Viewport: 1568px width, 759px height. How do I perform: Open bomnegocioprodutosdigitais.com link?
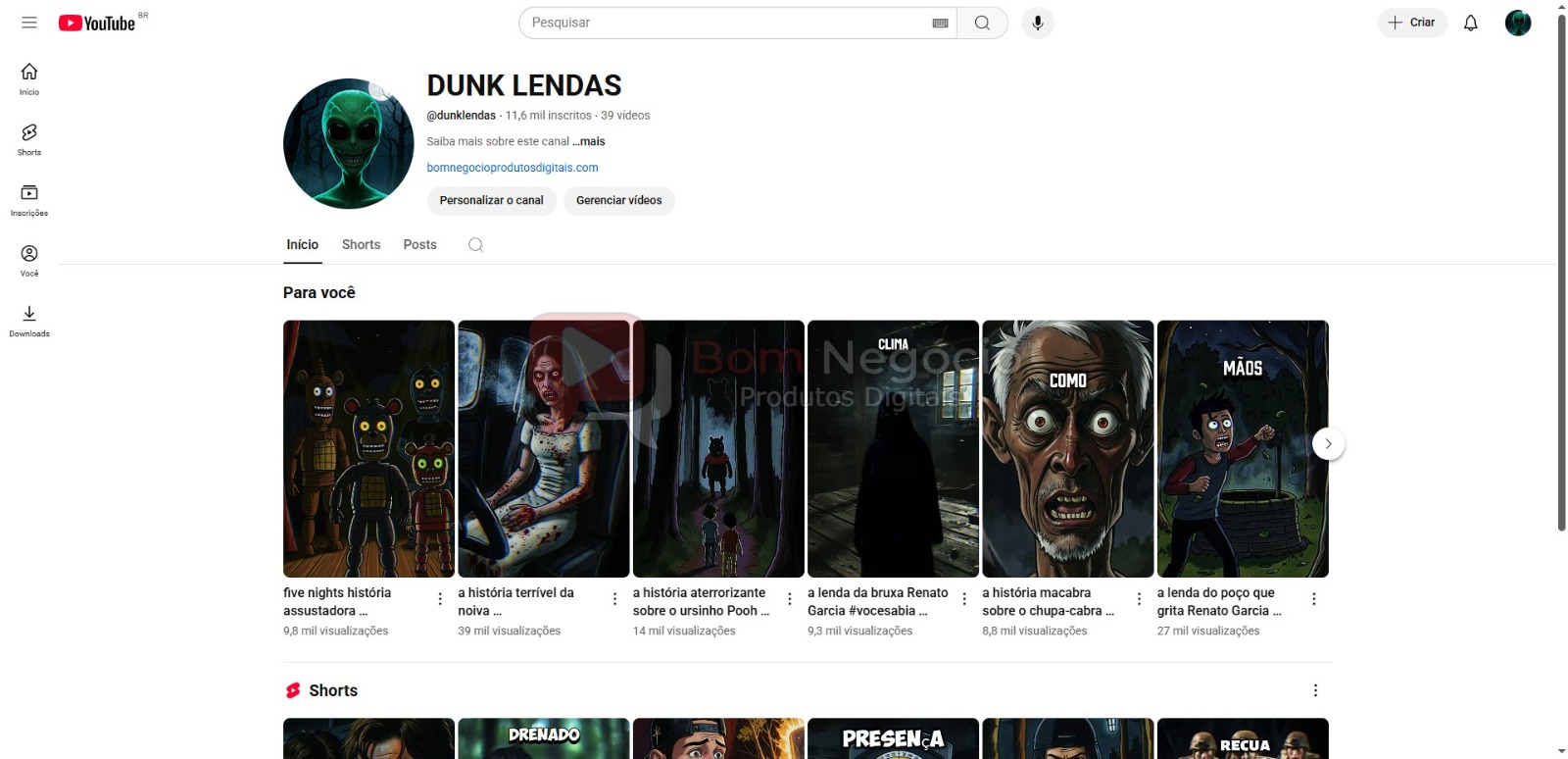pyautogui.click(x=513, y=168)
